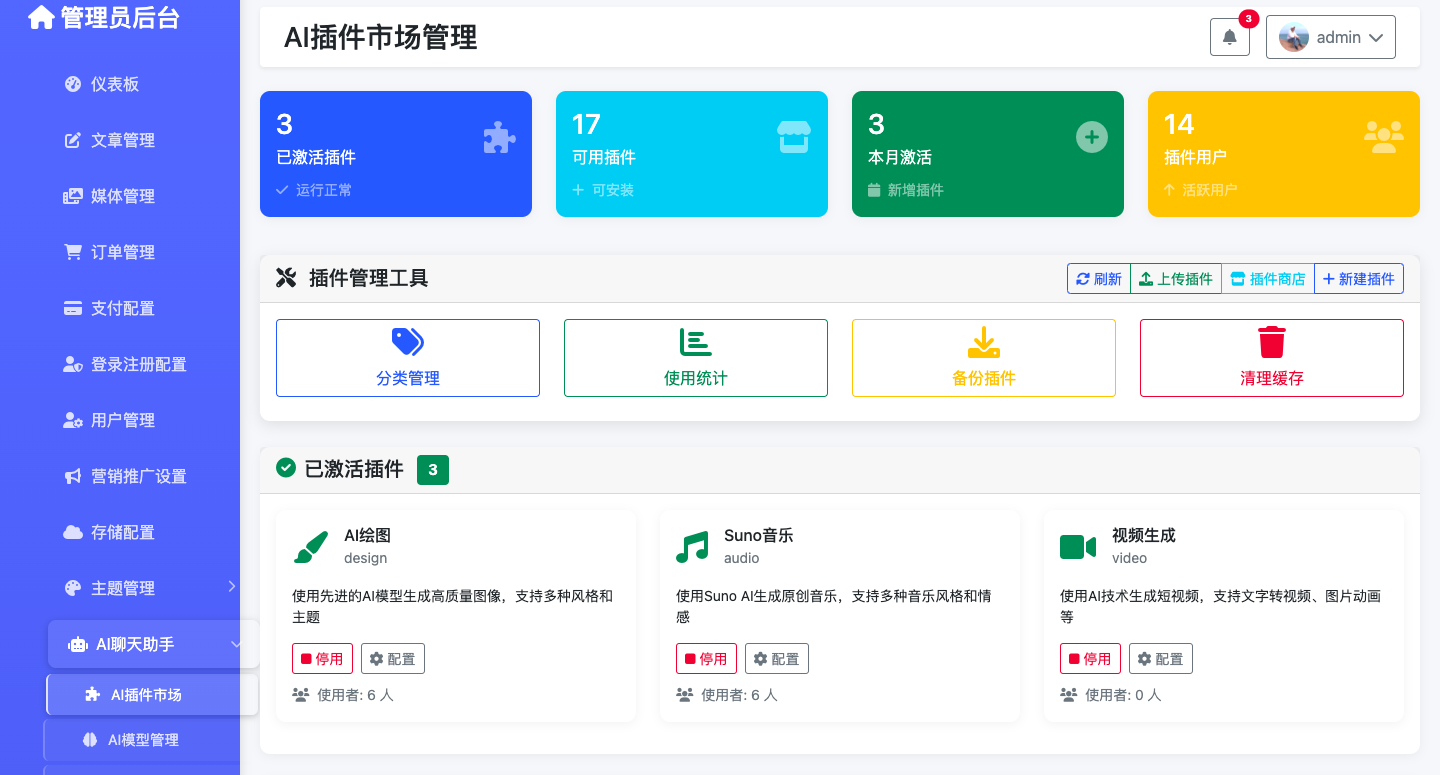This screenshot has height=775, width=1440.
Task: Click 使用者: 0 人 under 视频生成
Action: (x=1123, y=694)
